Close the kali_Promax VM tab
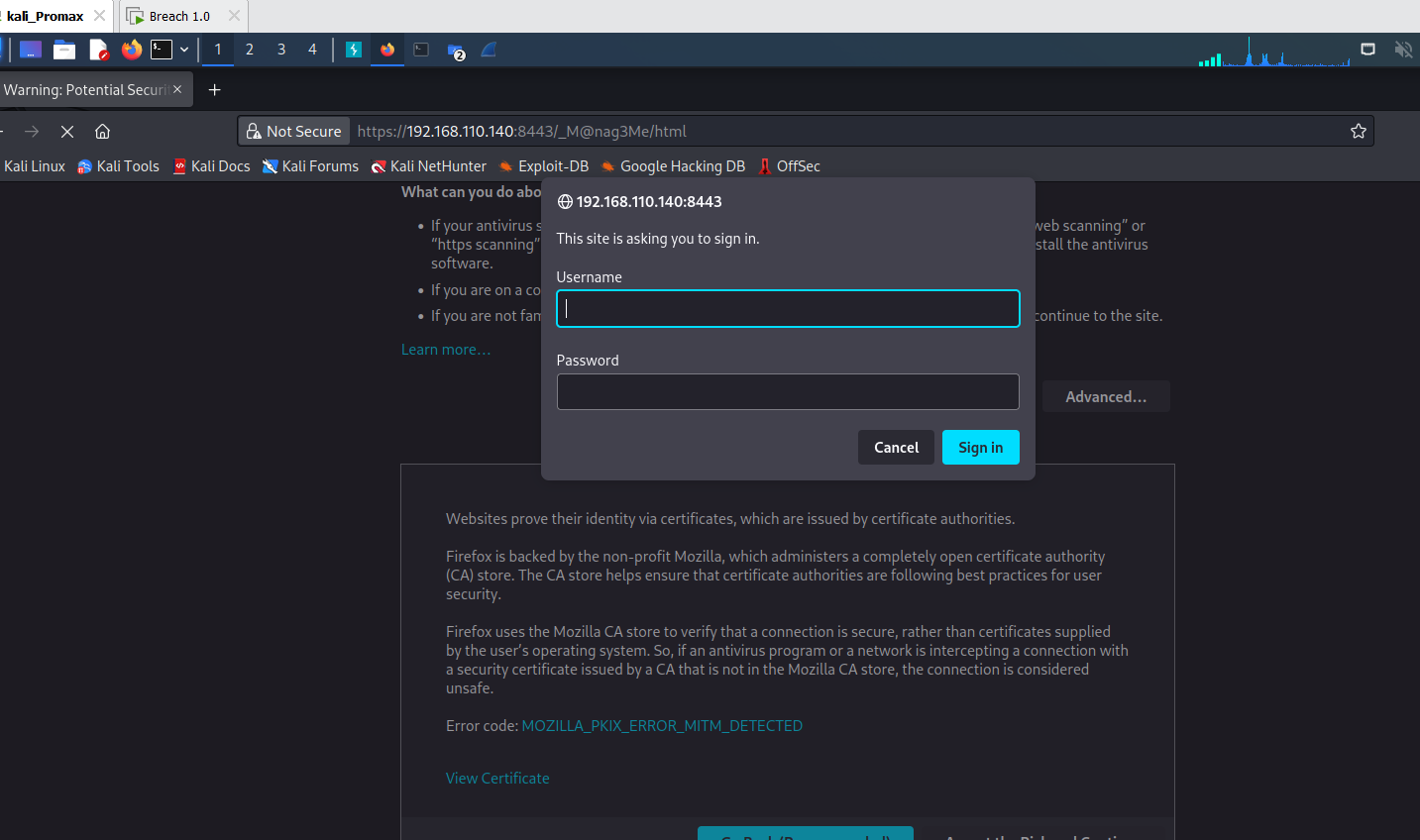1420x840 pixels. (99, 16)
